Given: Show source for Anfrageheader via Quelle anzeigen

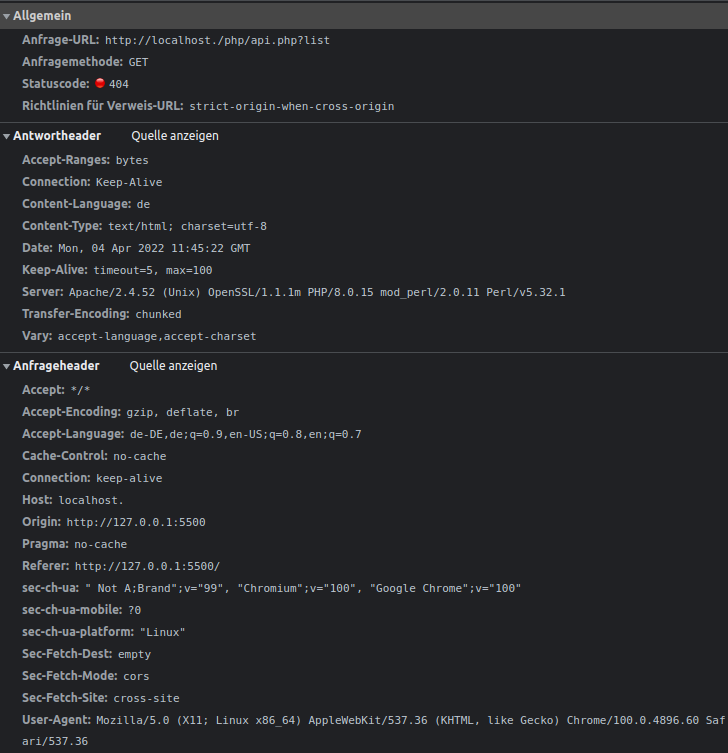Looking at the screenshot, I should (173, 366).
